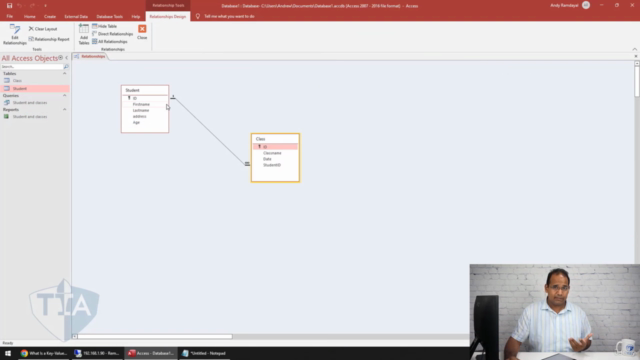
Task: Select the relationship line between Student and Class
Action: [210, 131]
